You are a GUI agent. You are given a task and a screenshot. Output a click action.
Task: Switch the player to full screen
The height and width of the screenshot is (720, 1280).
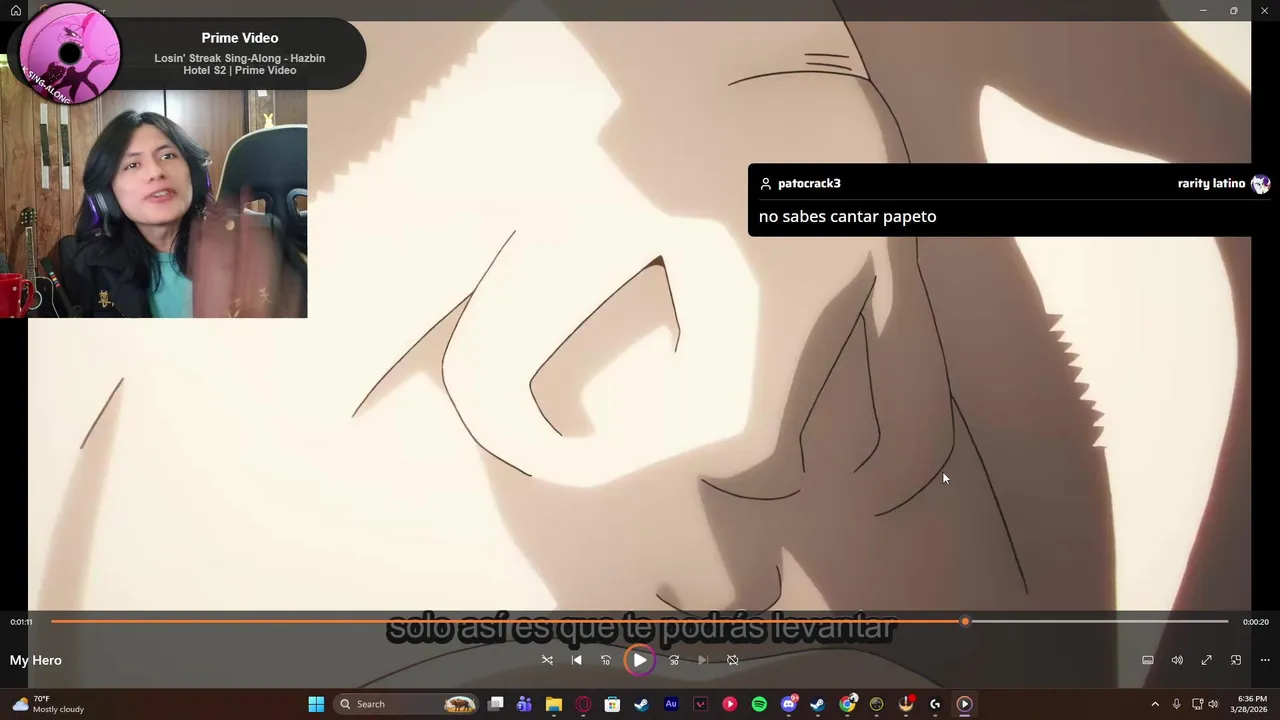click(1207, 660)
